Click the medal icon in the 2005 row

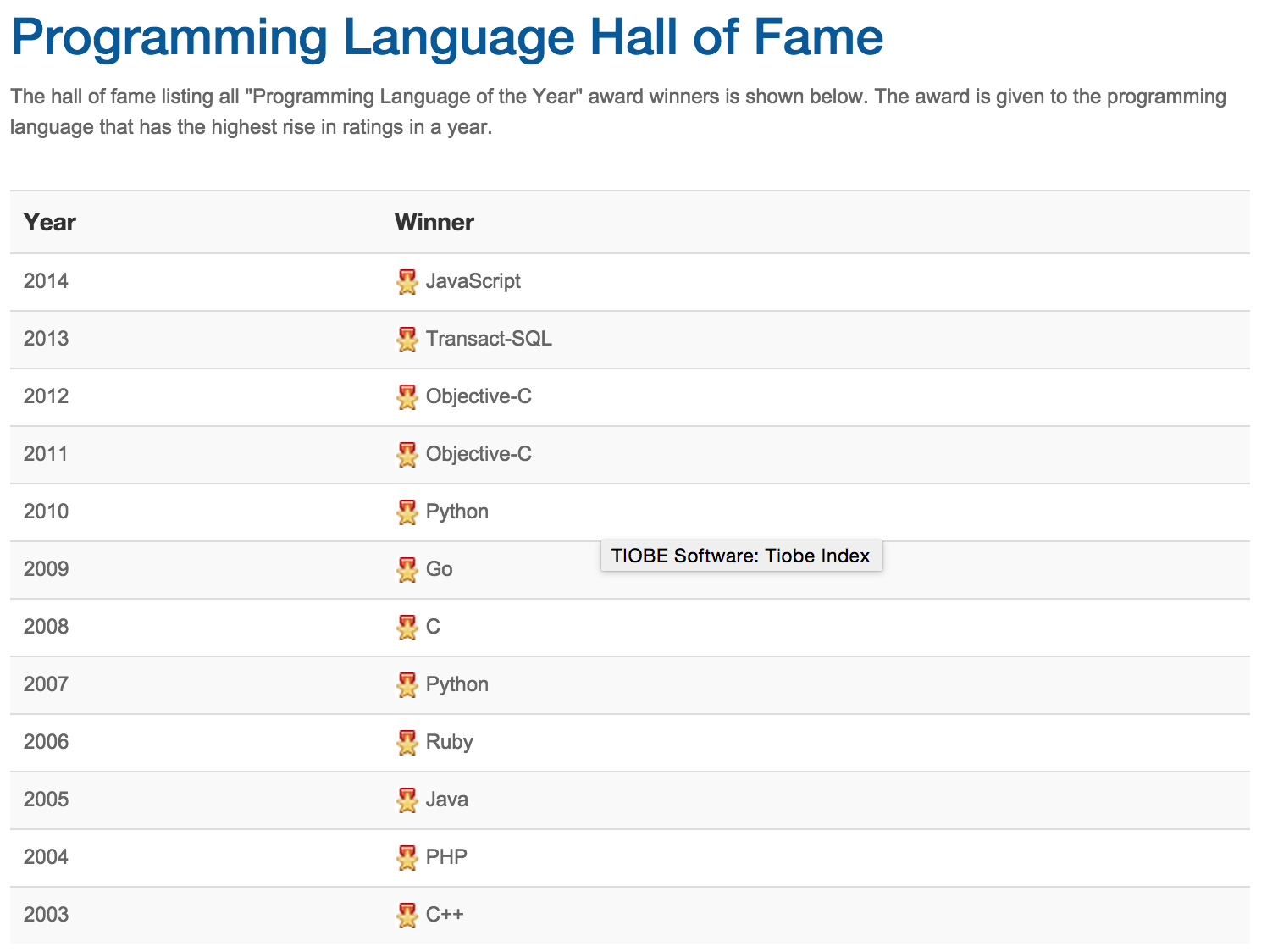(407, 800)
